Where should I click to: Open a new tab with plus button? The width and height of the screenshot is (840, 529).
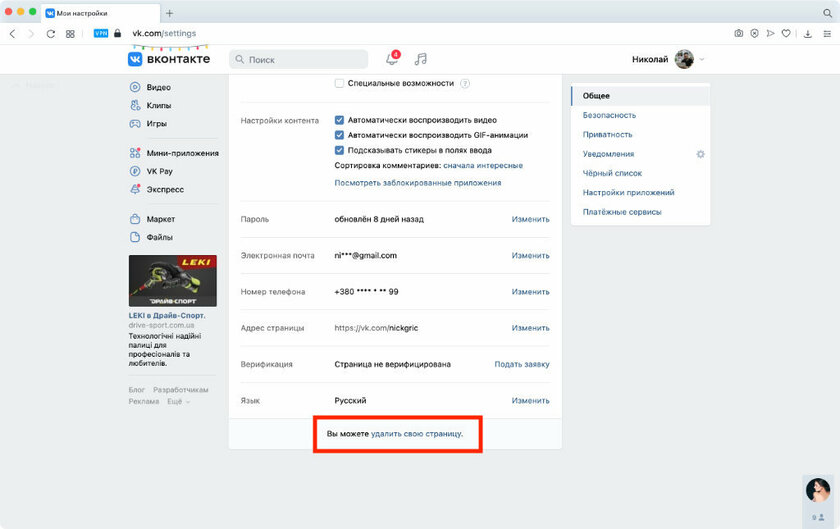(169, 13)
